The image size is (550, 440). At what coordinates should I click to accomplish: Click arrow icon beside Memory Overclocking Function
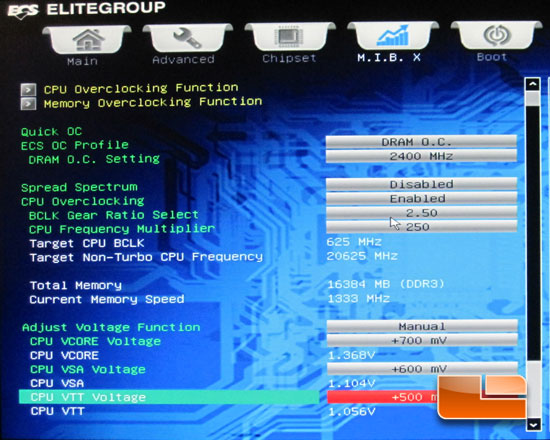(x=28, y=104)
